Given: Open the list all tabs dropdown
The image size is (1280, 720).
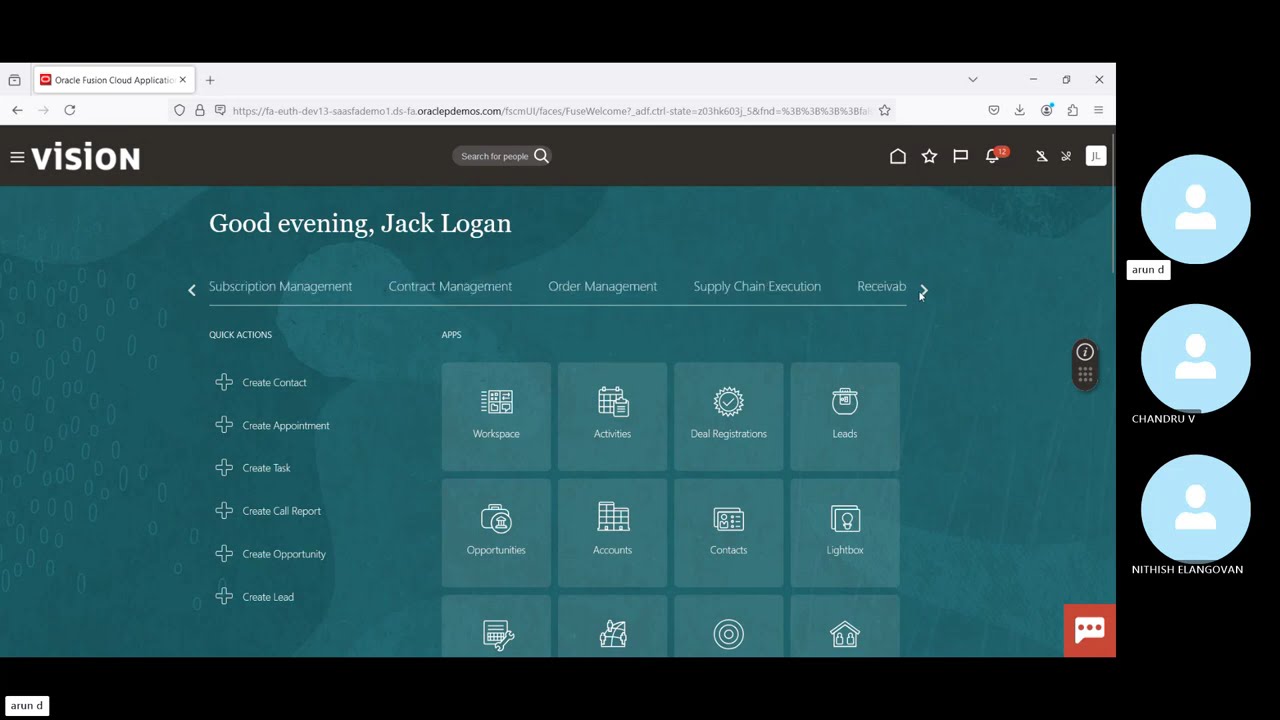Looking at the screenshot, I should (972, 79).
